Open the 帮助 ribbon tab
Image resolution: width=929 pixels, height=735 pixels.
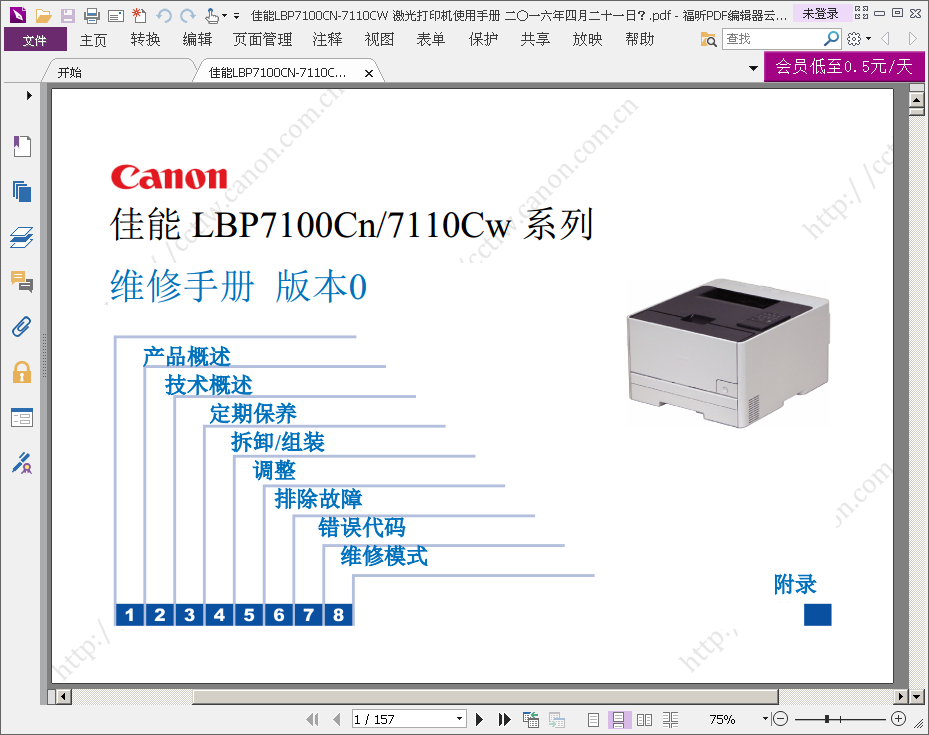click(639, 40)
